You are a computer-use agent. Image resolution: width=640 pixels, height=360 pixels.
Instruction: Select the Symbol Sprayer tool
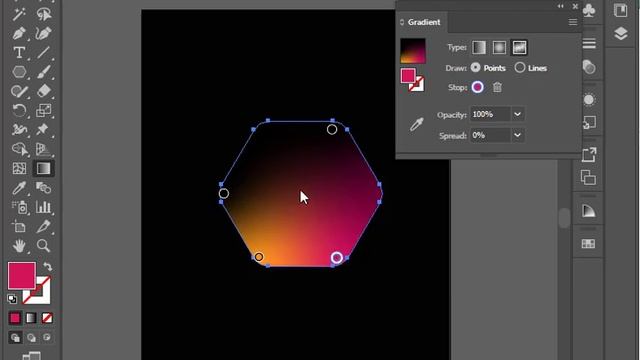pos(19,207)
